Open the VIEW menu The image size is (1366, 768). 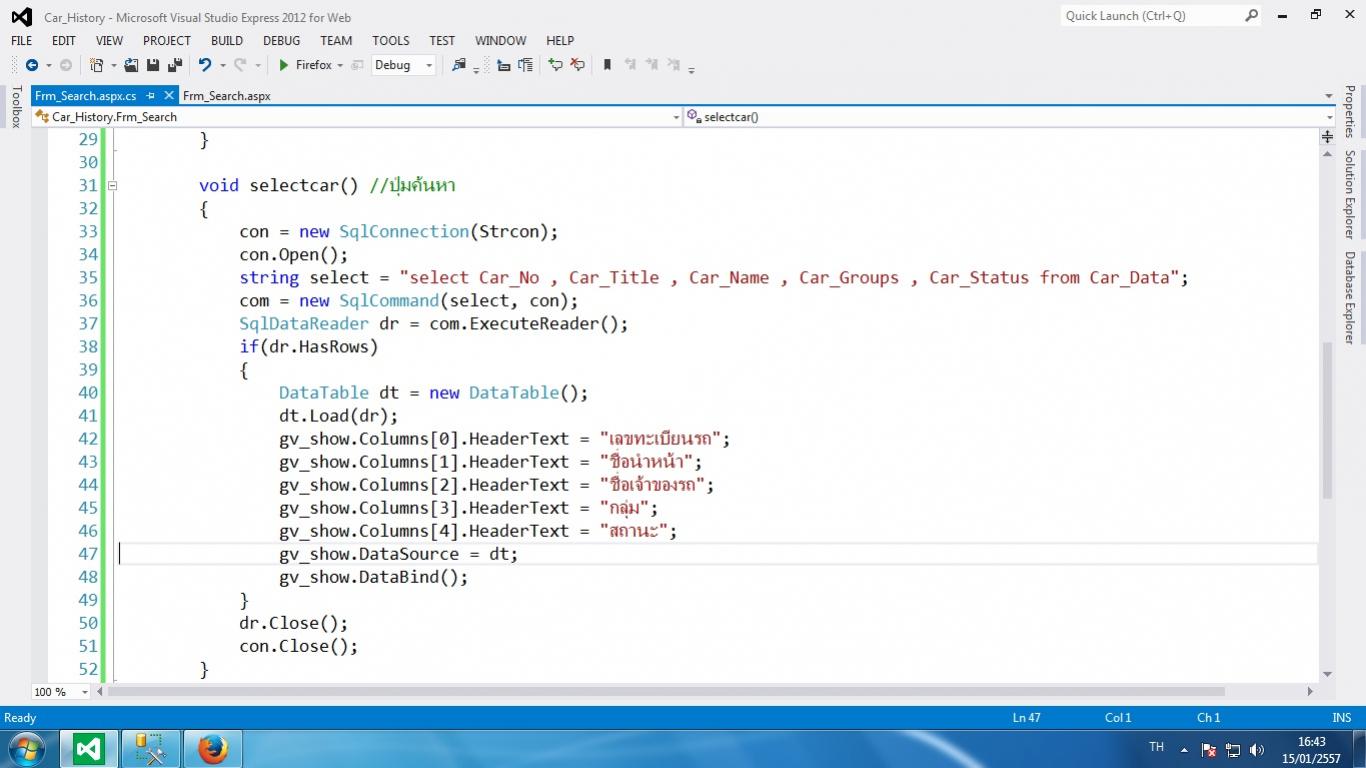109,41
